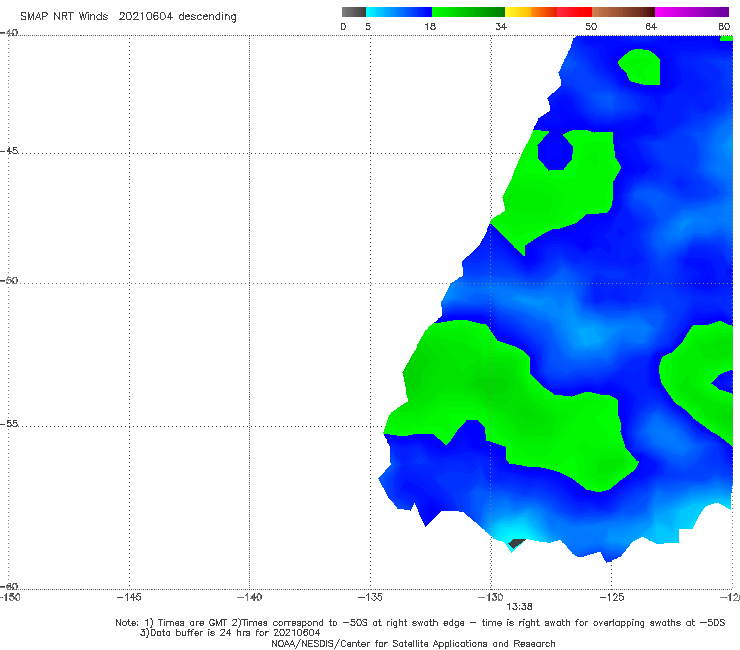740x650 pixels.
Task: Click the magenta 64-80 color bar segment
Action: (692, 12)
